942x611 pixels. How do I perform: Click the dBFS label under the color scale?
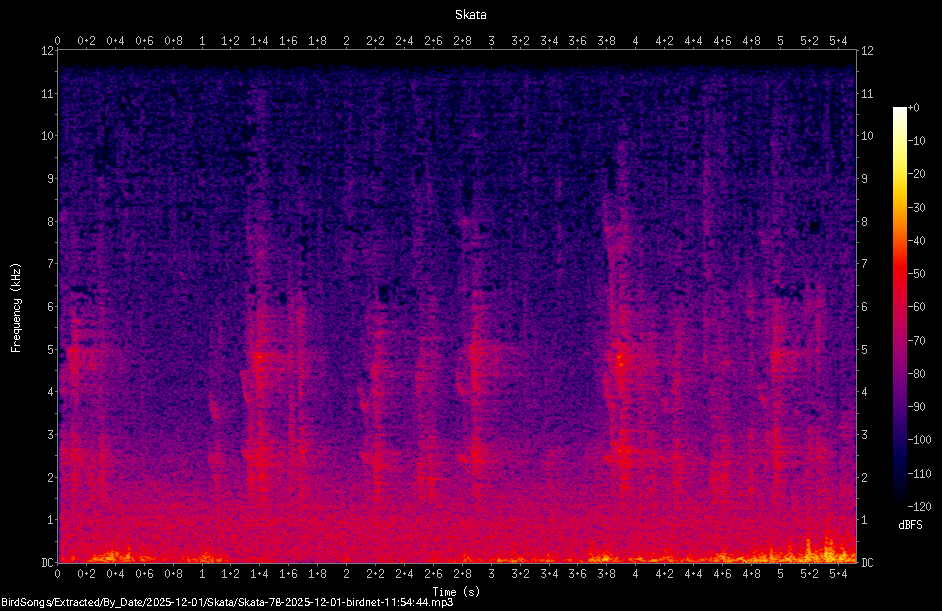click(910, 524)
